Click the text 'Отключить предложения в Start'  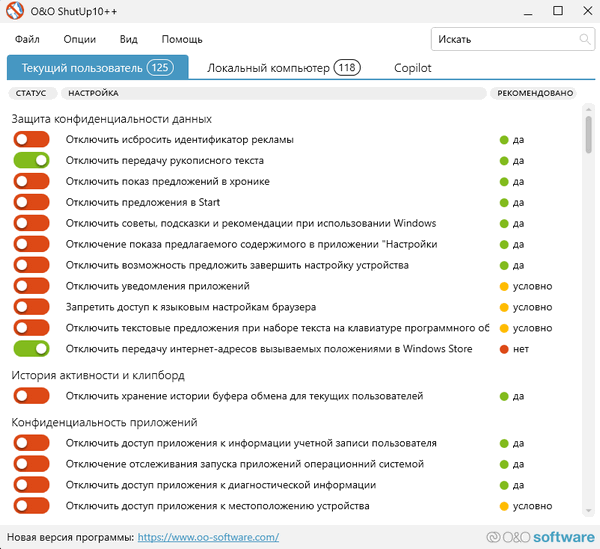coord(143,202)
